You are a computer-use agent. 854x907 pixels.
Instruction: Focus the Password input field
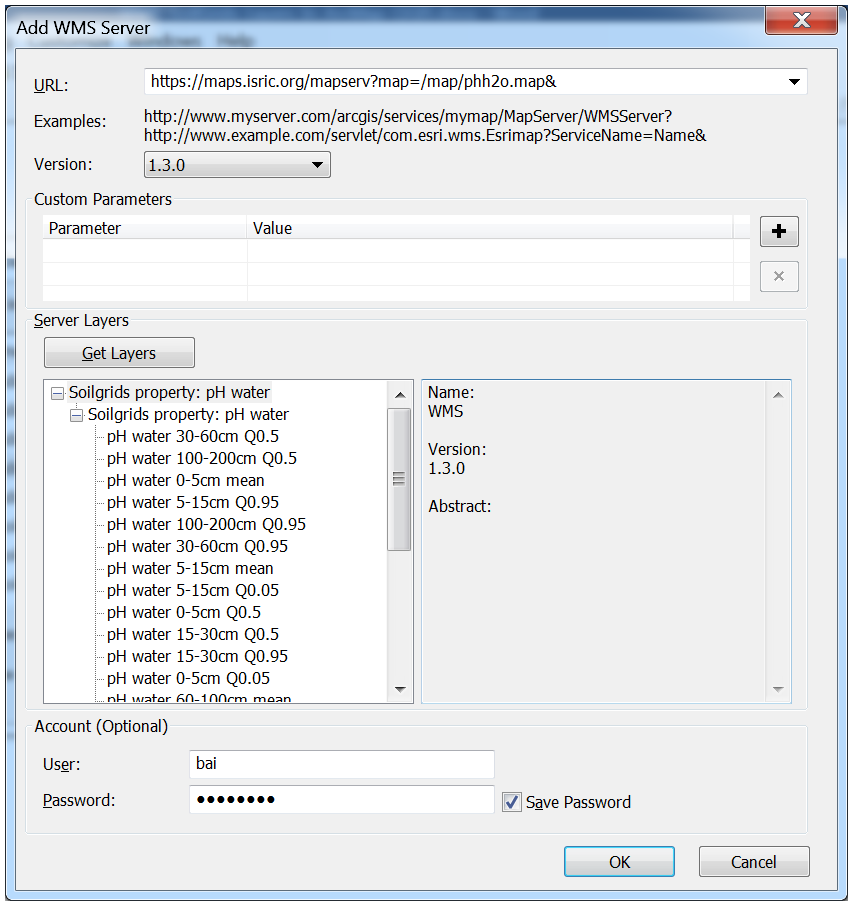click(341, 800)
